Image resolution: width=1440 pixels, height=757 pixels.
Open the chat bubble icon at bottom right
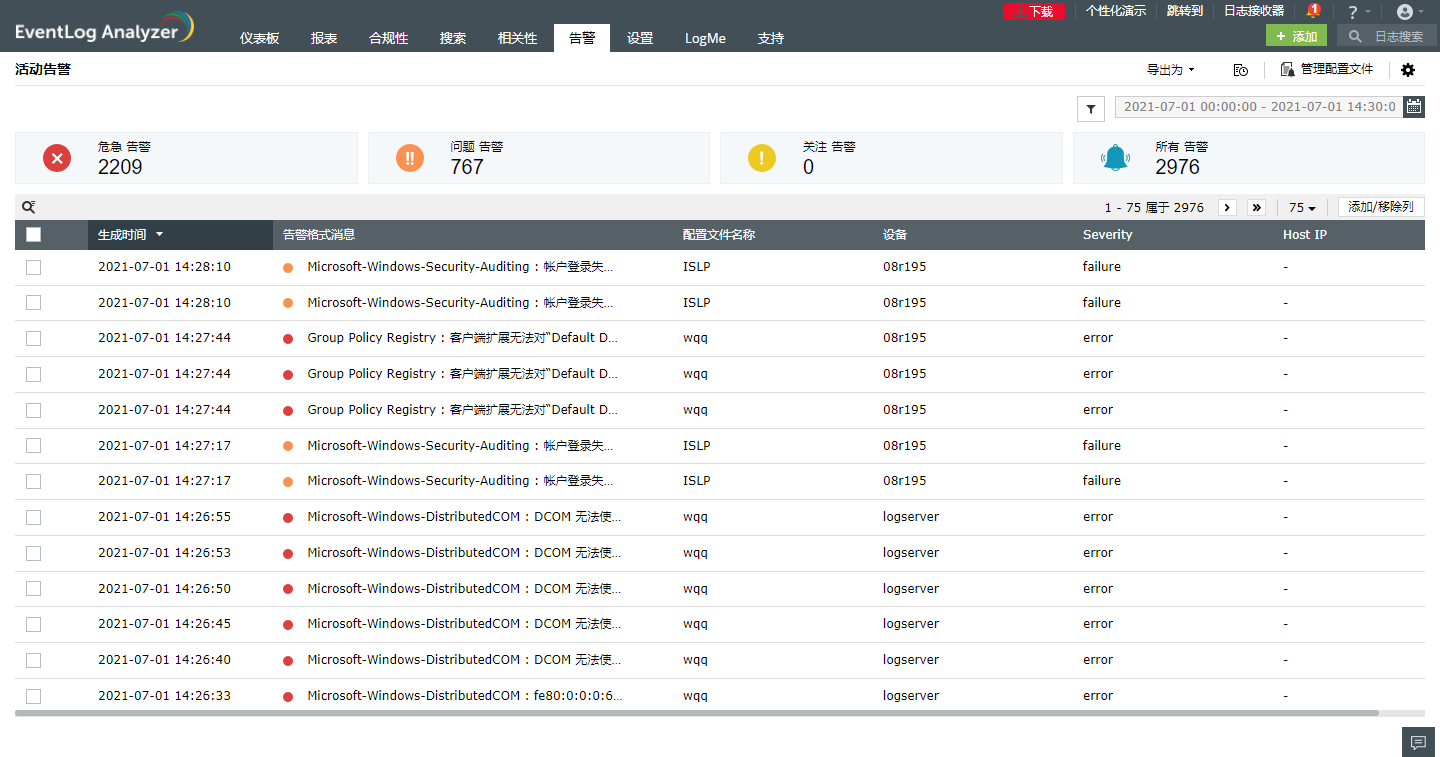(1417, 742)
